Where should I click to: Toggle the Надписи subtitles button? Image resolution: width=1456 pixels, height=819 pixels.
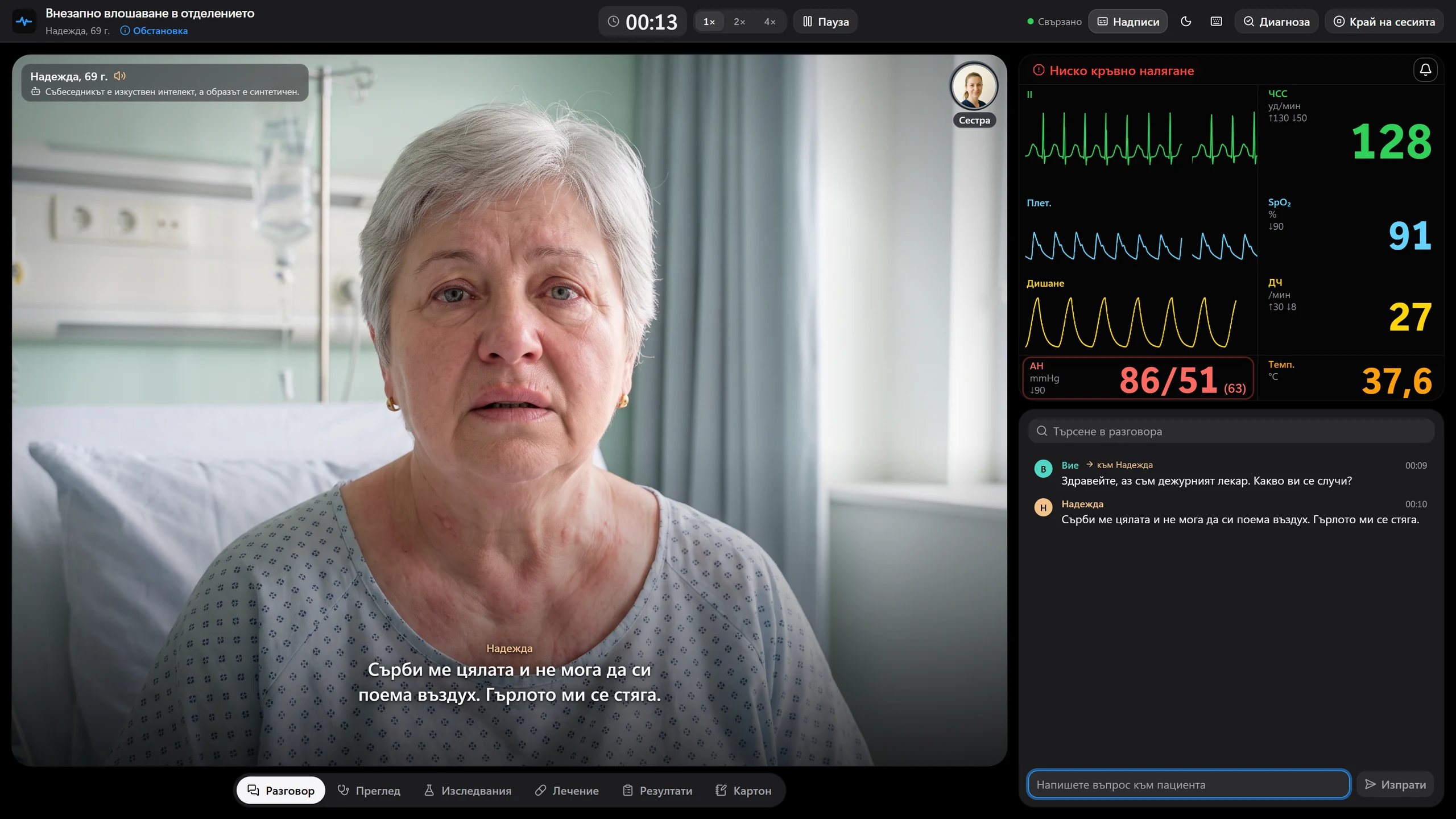click(x=1128, y=22)
